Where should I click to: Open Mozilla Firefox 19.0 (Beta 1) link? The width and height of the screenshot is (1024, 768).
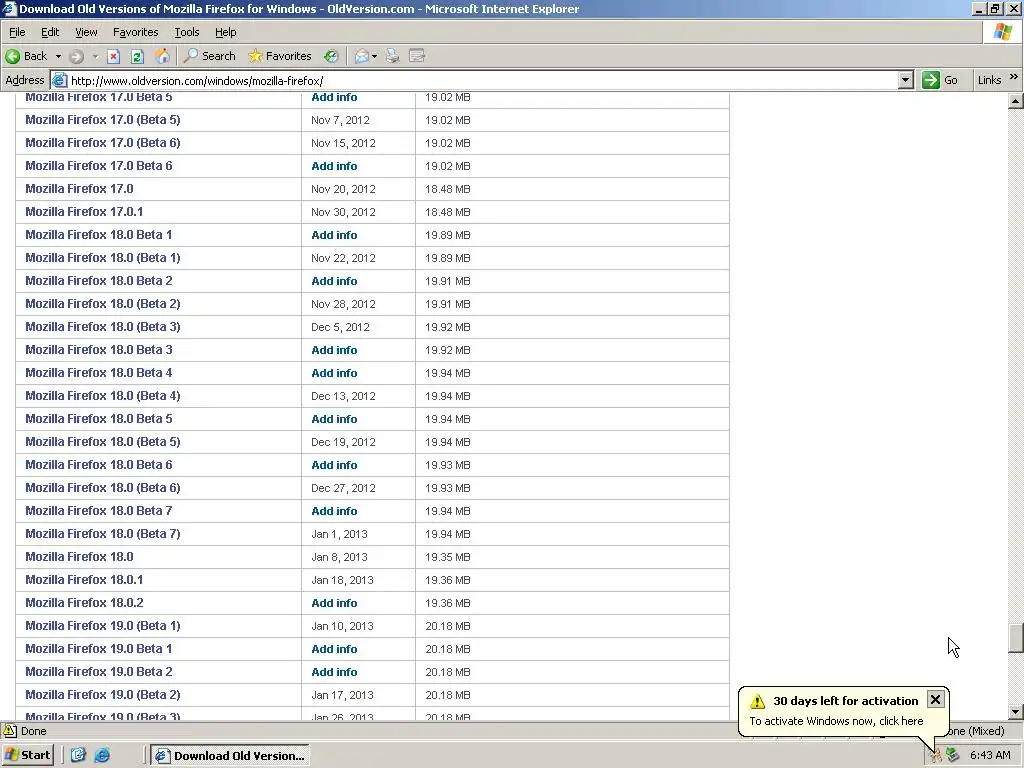click(x=103, y=626)
